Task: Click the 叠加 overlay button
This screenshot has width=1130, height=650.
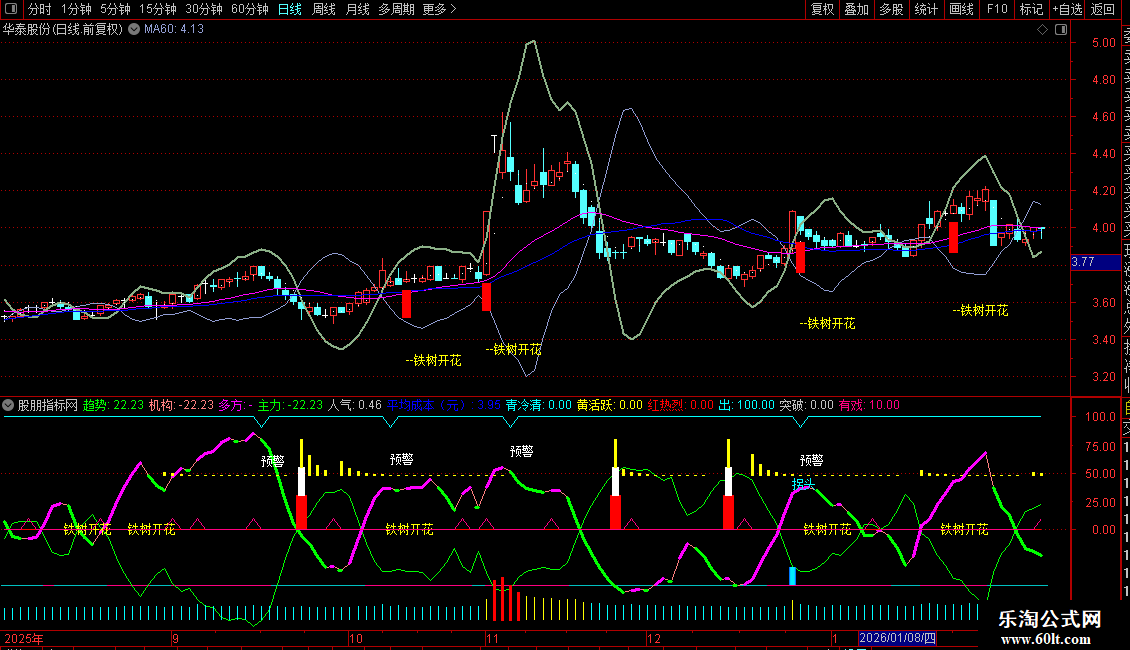Action: tap(856, 9)
